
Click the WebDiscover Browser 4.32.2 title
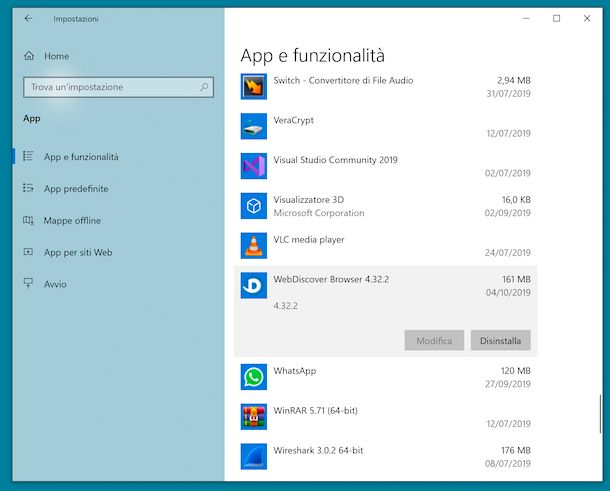[331, 279]
